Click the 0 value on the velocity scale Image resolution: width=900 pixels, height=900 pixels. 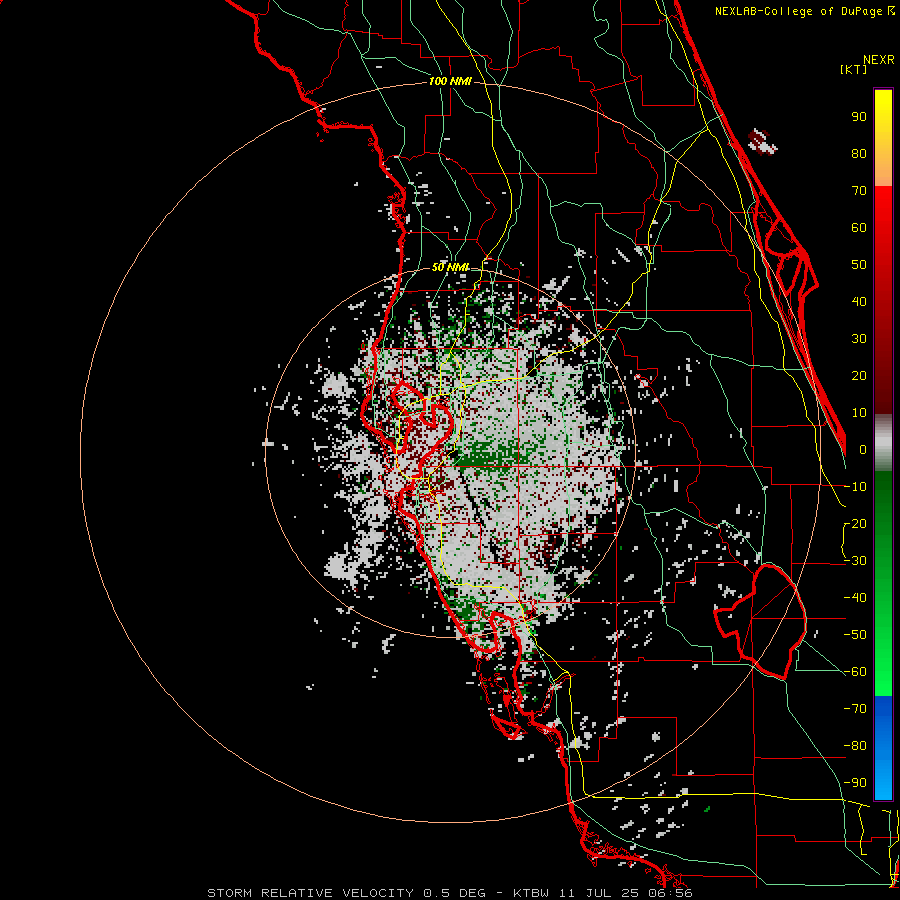click(x=863, y=449)
